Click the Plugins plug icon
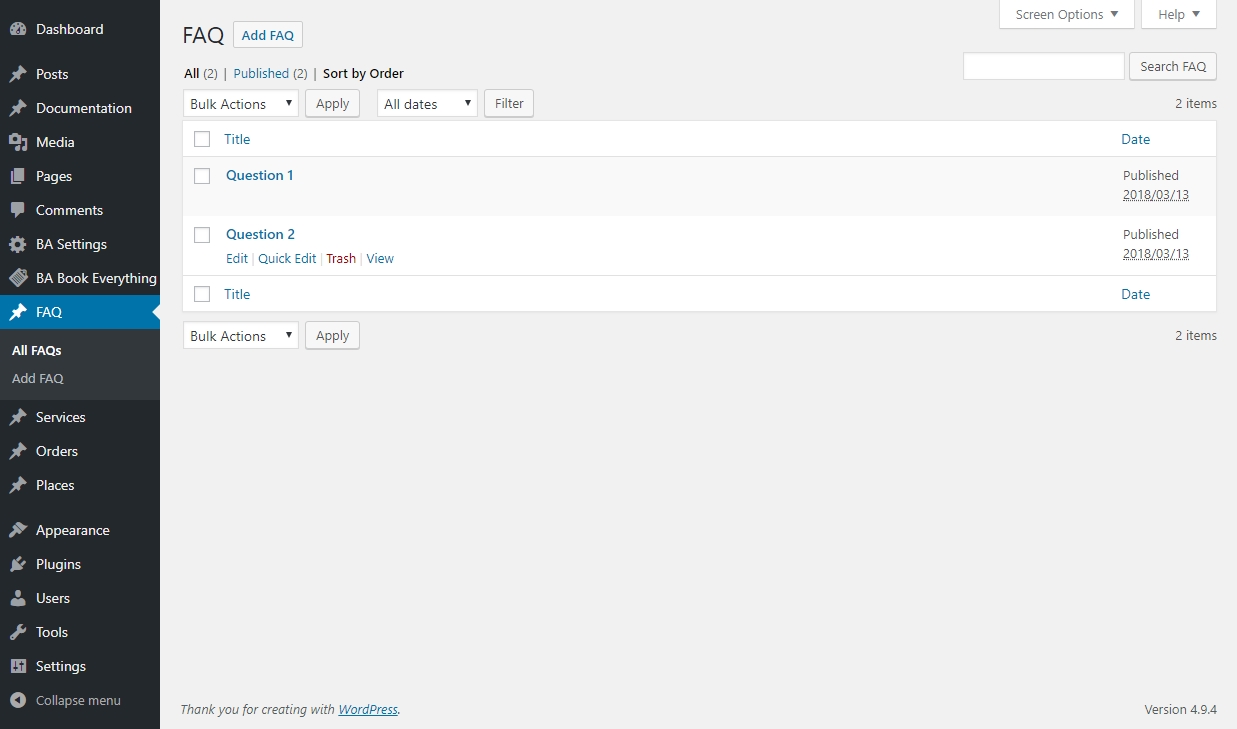The height and width of the screenshot is (729, 1237). [x=18, y=564]
